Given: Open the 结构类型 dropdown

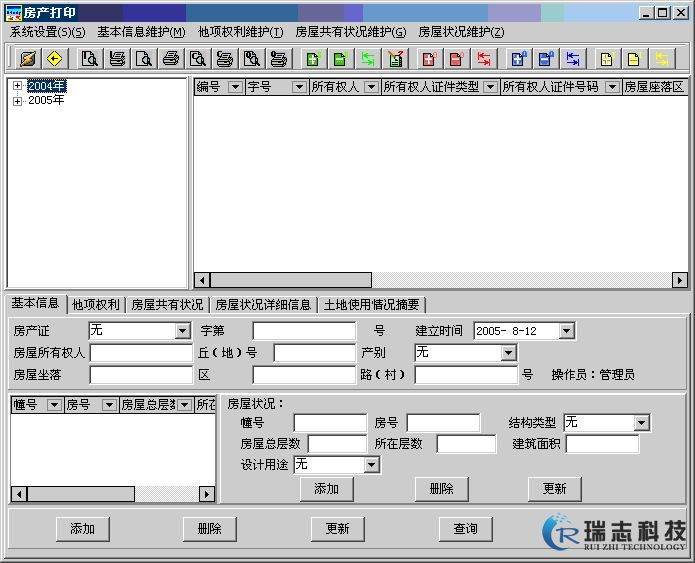Looking at the screenshot, I should [x=641, y=423].
